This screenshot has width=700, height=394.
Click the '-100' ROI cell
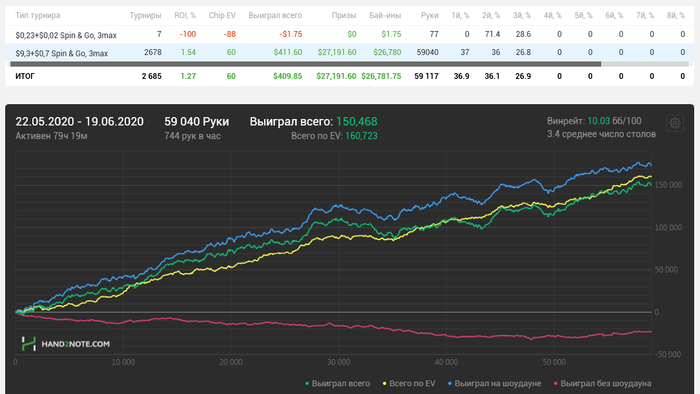coord(188,34)
